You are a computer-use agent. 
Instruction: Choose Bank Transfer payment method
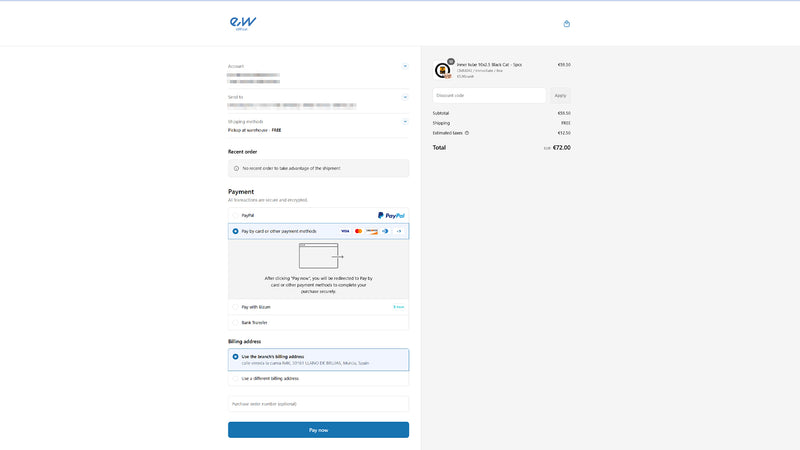(236, 323)
